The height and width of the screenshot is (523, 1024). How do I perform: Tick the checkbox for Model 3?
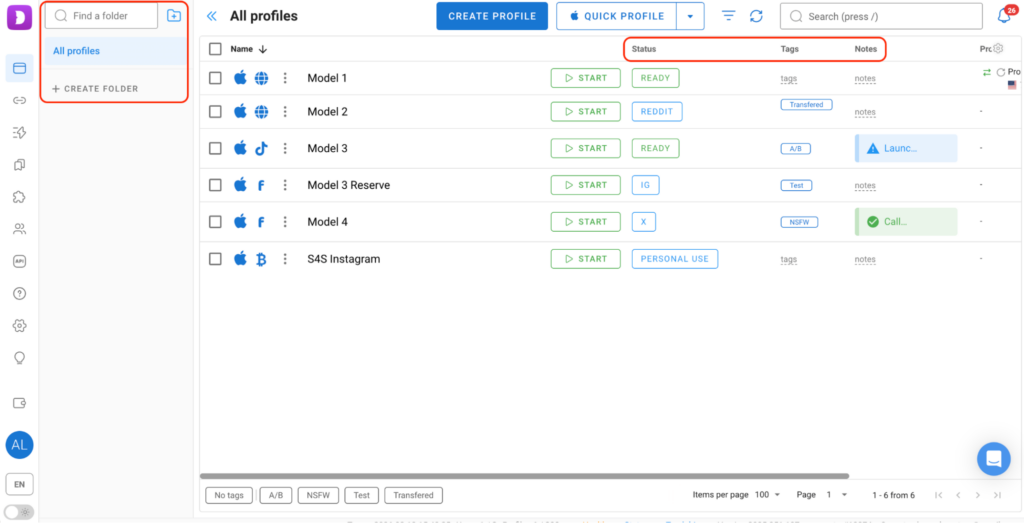[215, 148]
